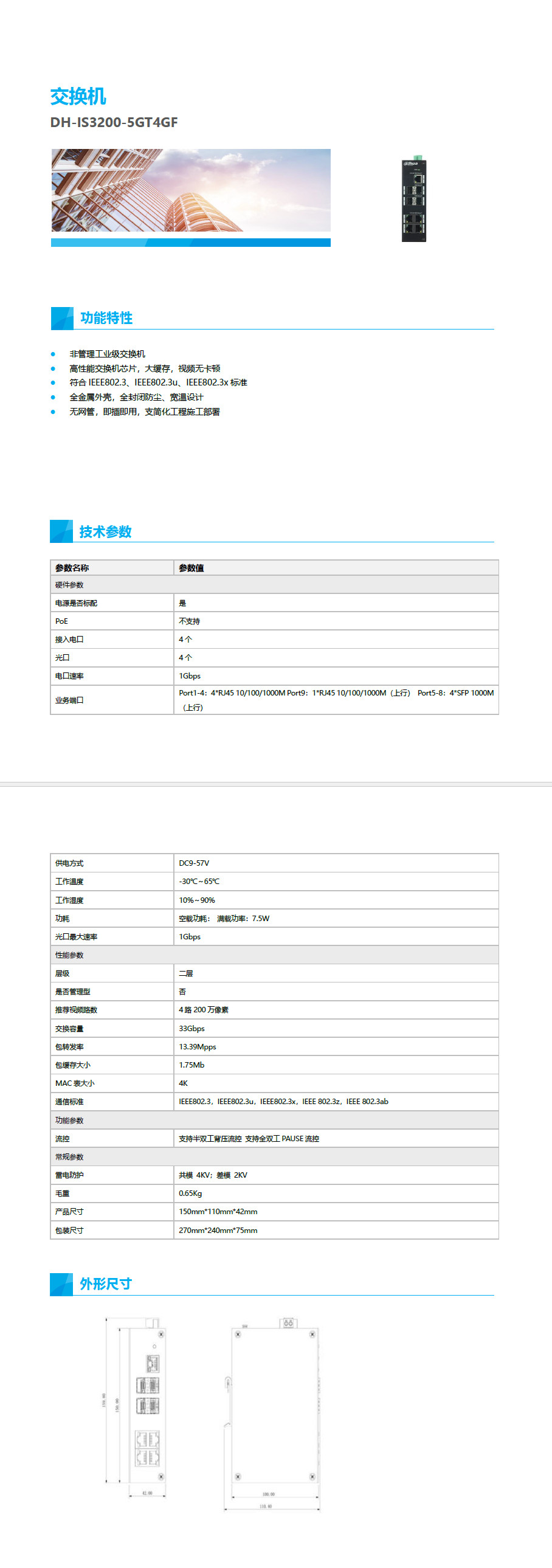Click the 包缓存大小 value 1.75Mb

[x=191, y=1065]
